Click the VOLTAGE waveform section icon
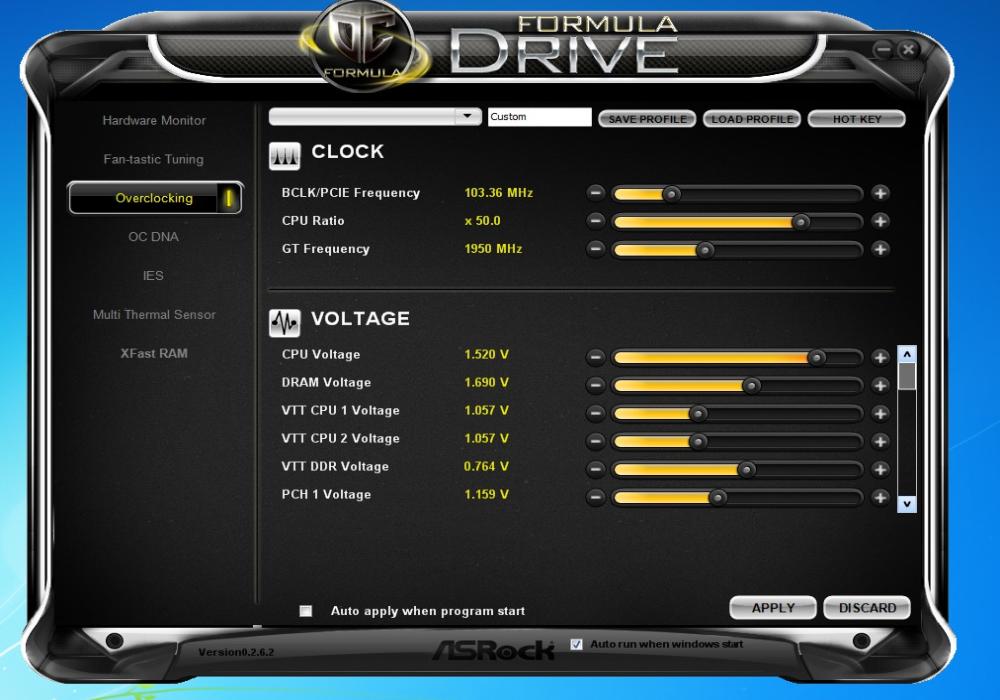The width and height of the screenshot is (1000, 700). (284, 323)
